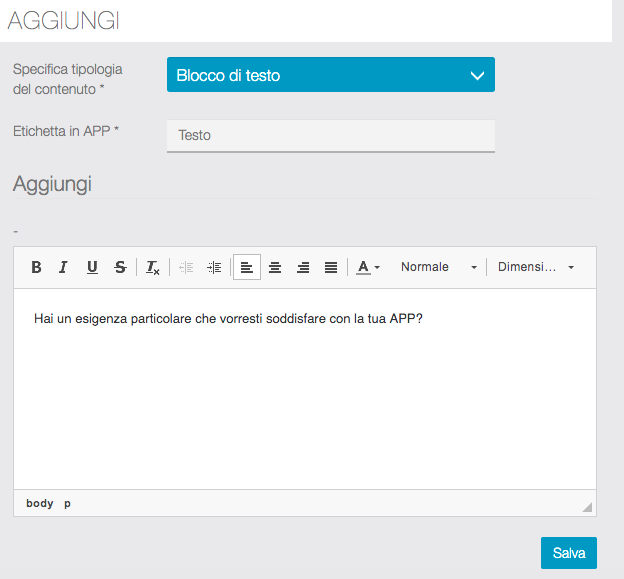Select the body element in path bar

40,503
